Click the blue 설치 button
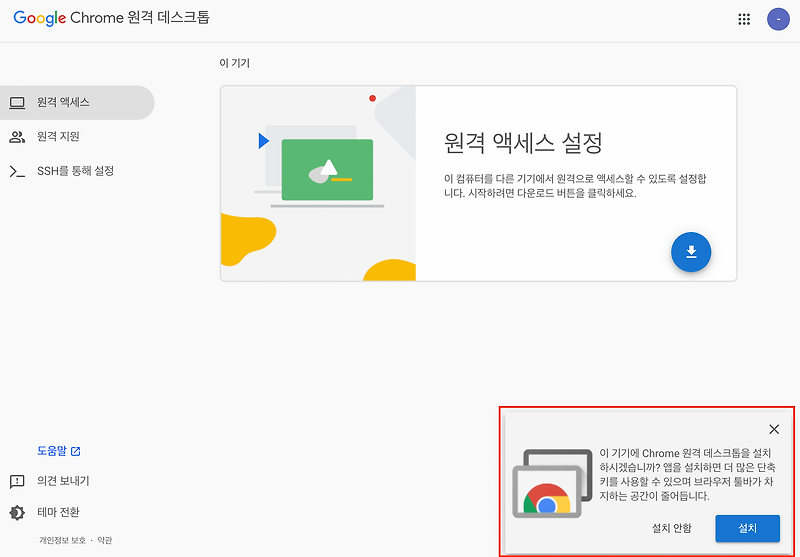 [747, 528]
